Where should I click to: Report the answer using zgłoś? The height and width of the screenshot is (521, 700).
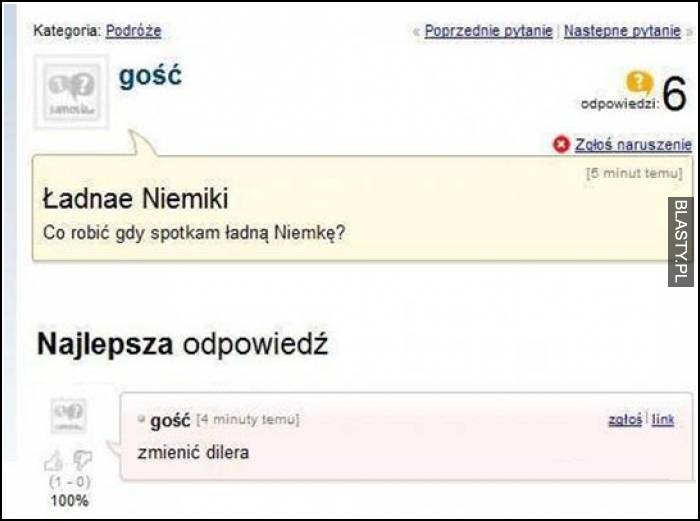[624, 420]
